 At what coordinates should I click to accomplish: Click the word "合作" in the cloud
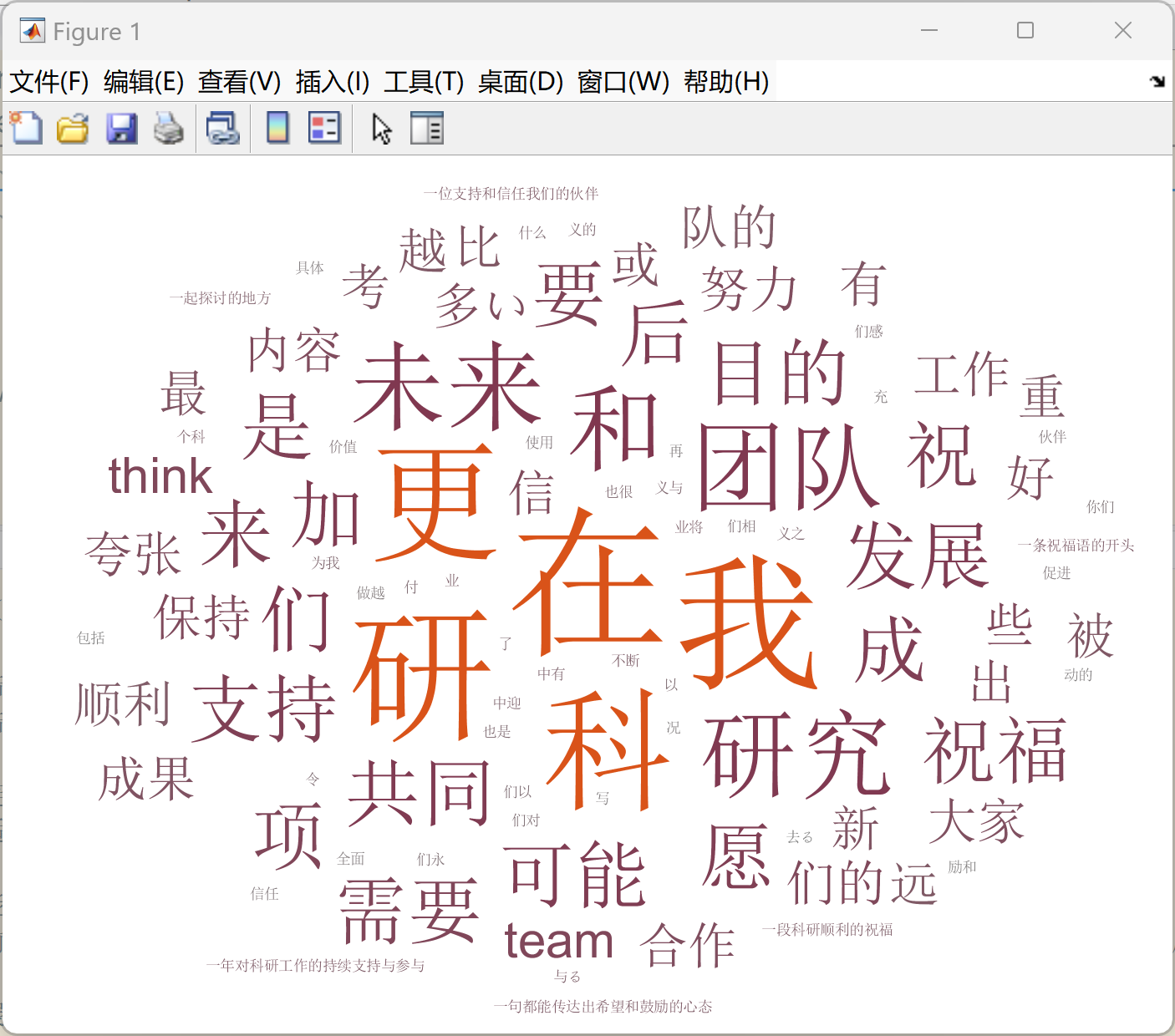(x=687, y=945)
